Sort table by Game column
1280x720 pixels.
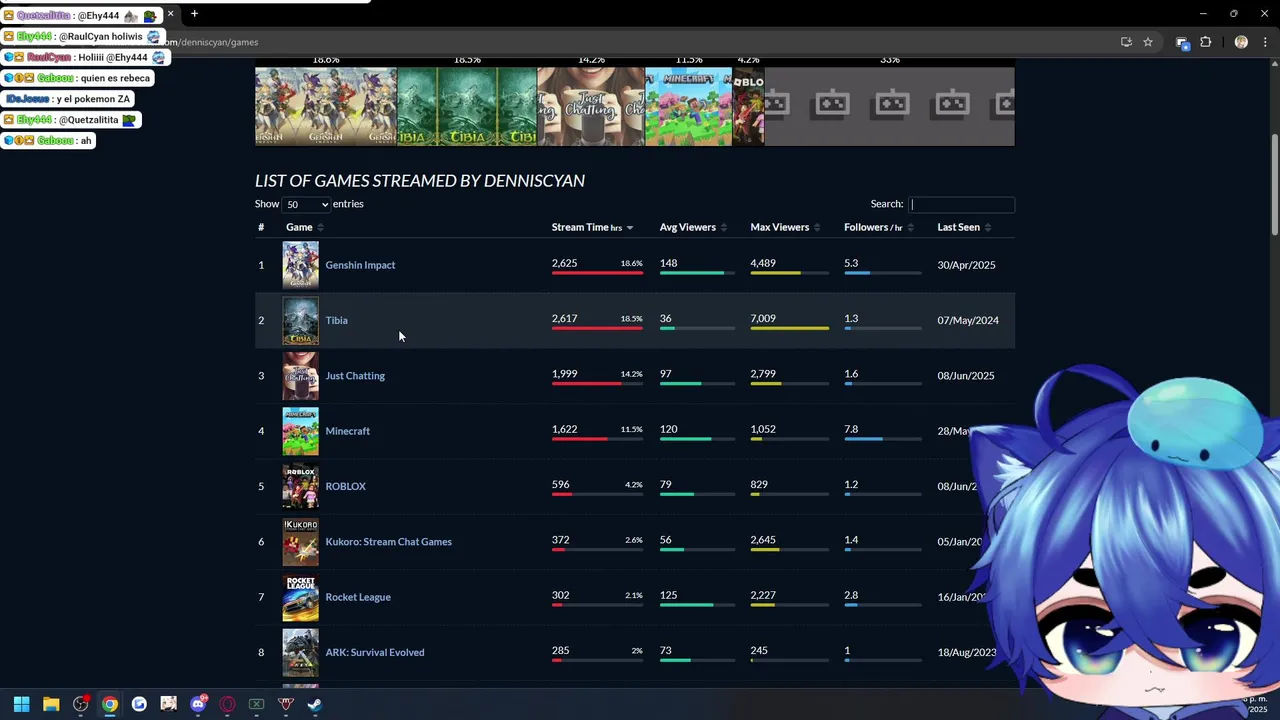click(304, 227)
